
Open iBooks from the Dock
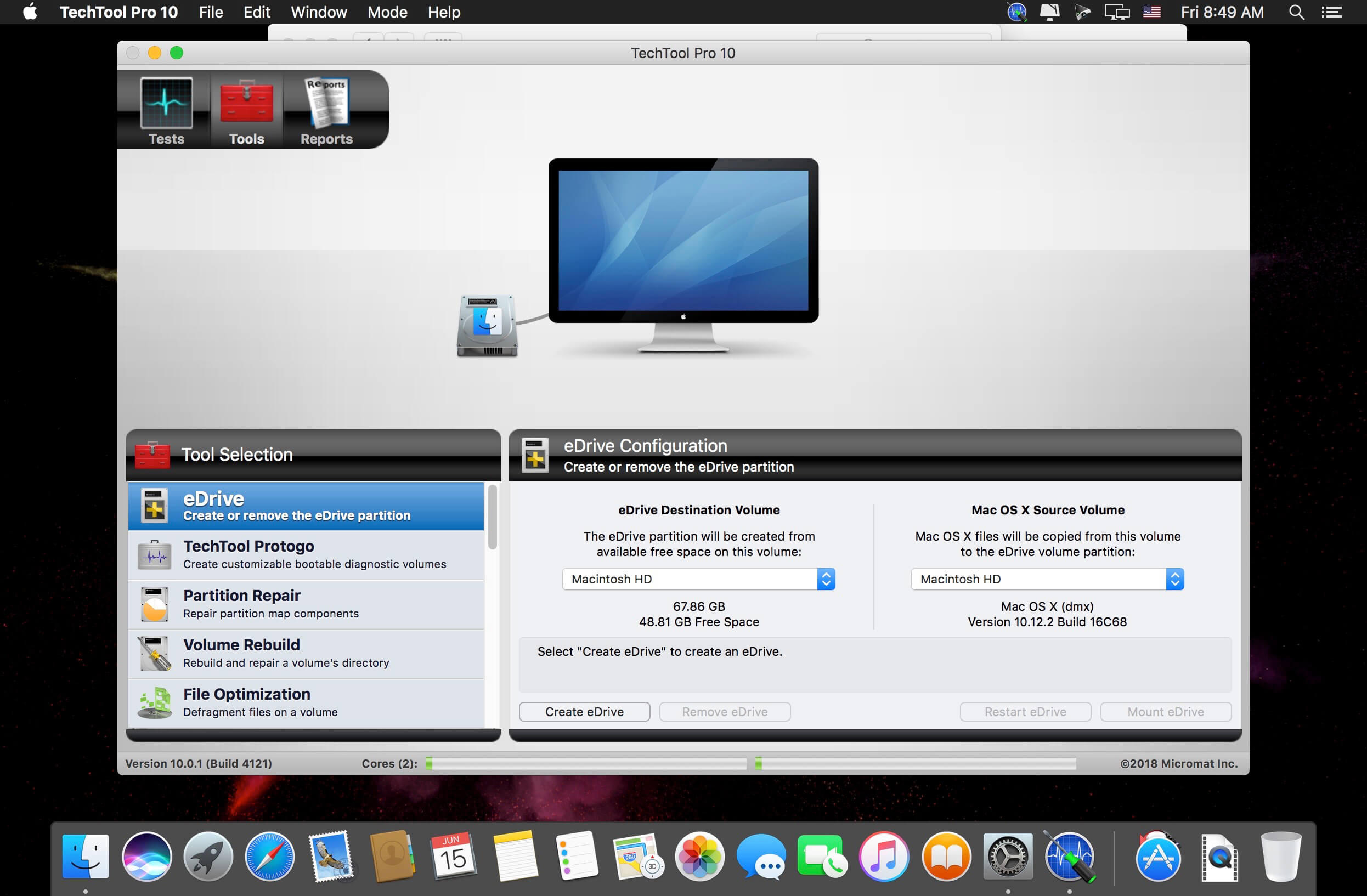point(946,856)
